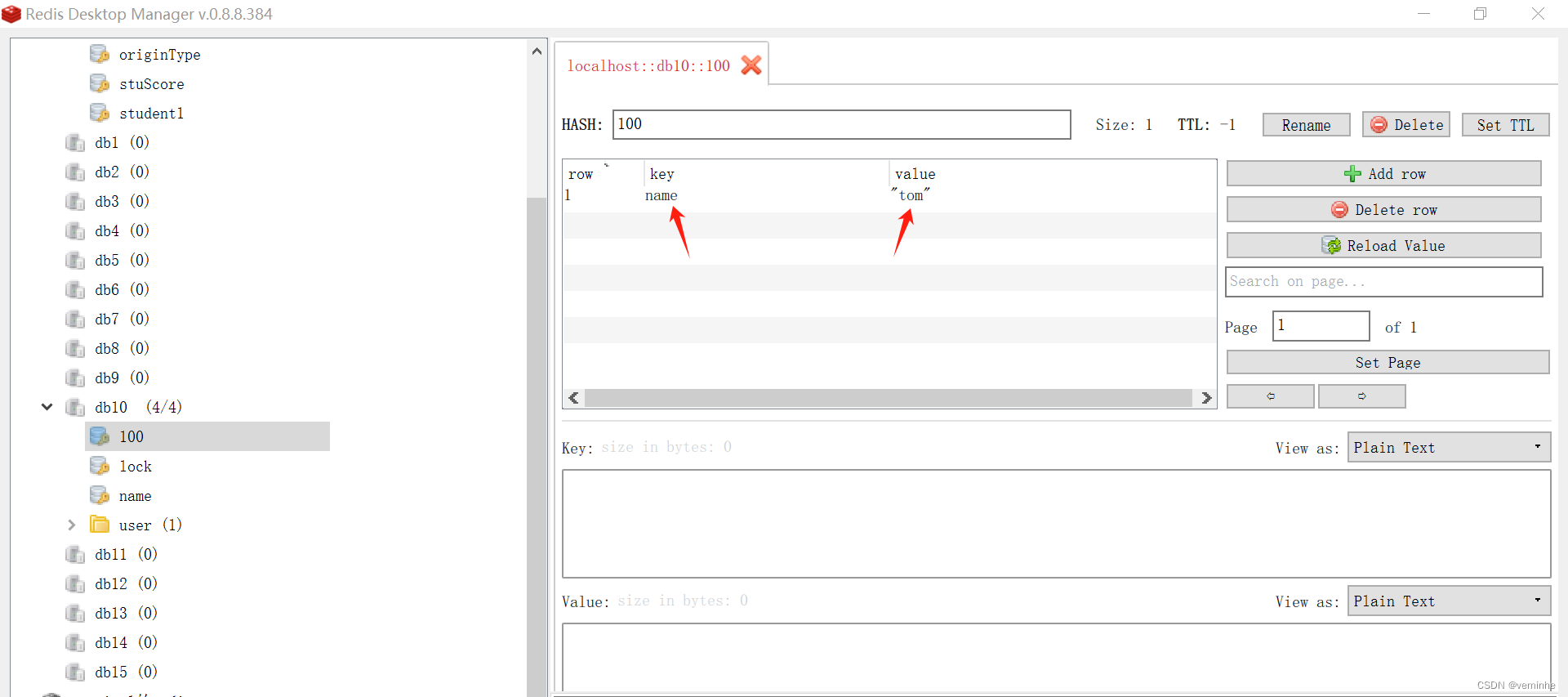Click the db11 database icon

(x=75, y=554)
